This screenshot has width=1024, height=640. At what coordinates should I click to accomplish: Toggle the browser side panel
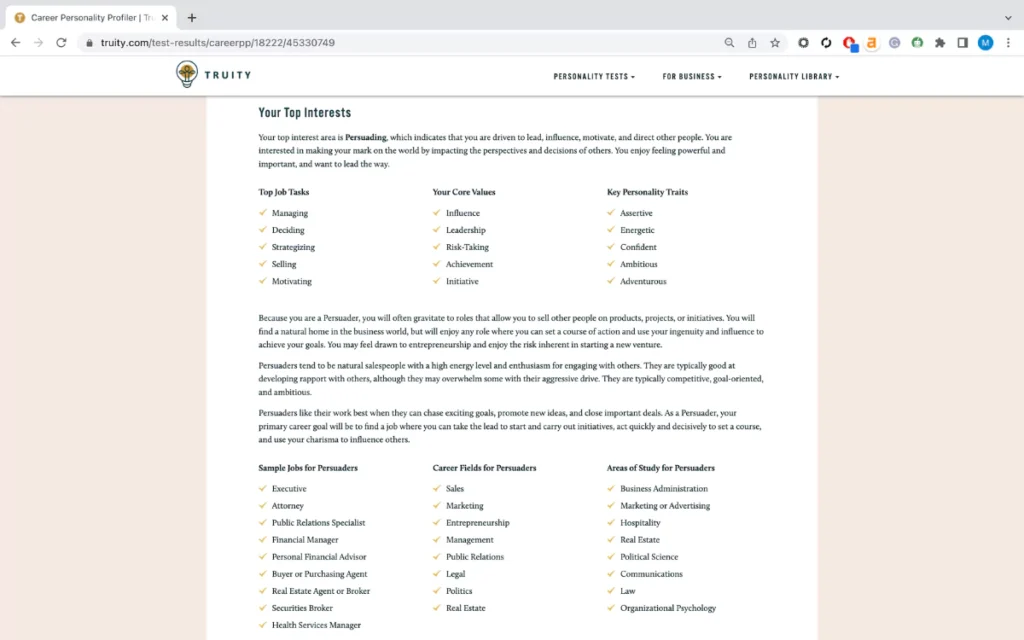coord(963,42)
